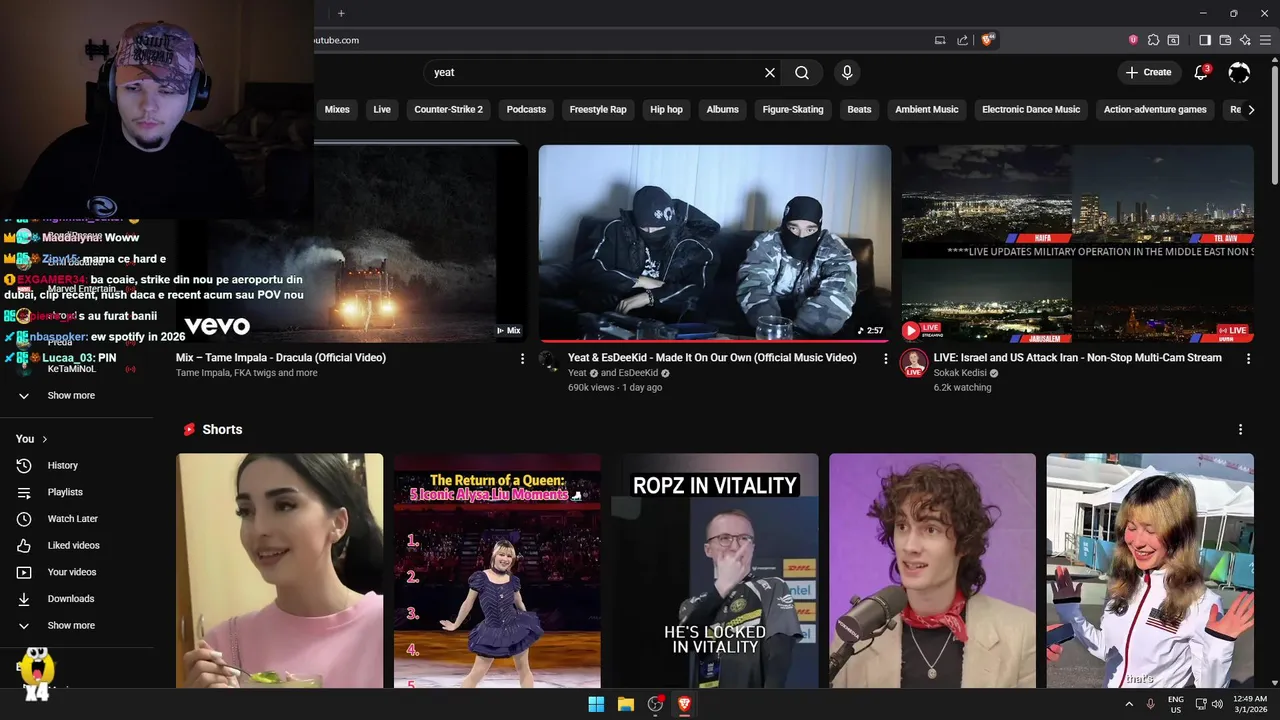
Task: Click the volume icon in system tray
Action: [1217, 704]
